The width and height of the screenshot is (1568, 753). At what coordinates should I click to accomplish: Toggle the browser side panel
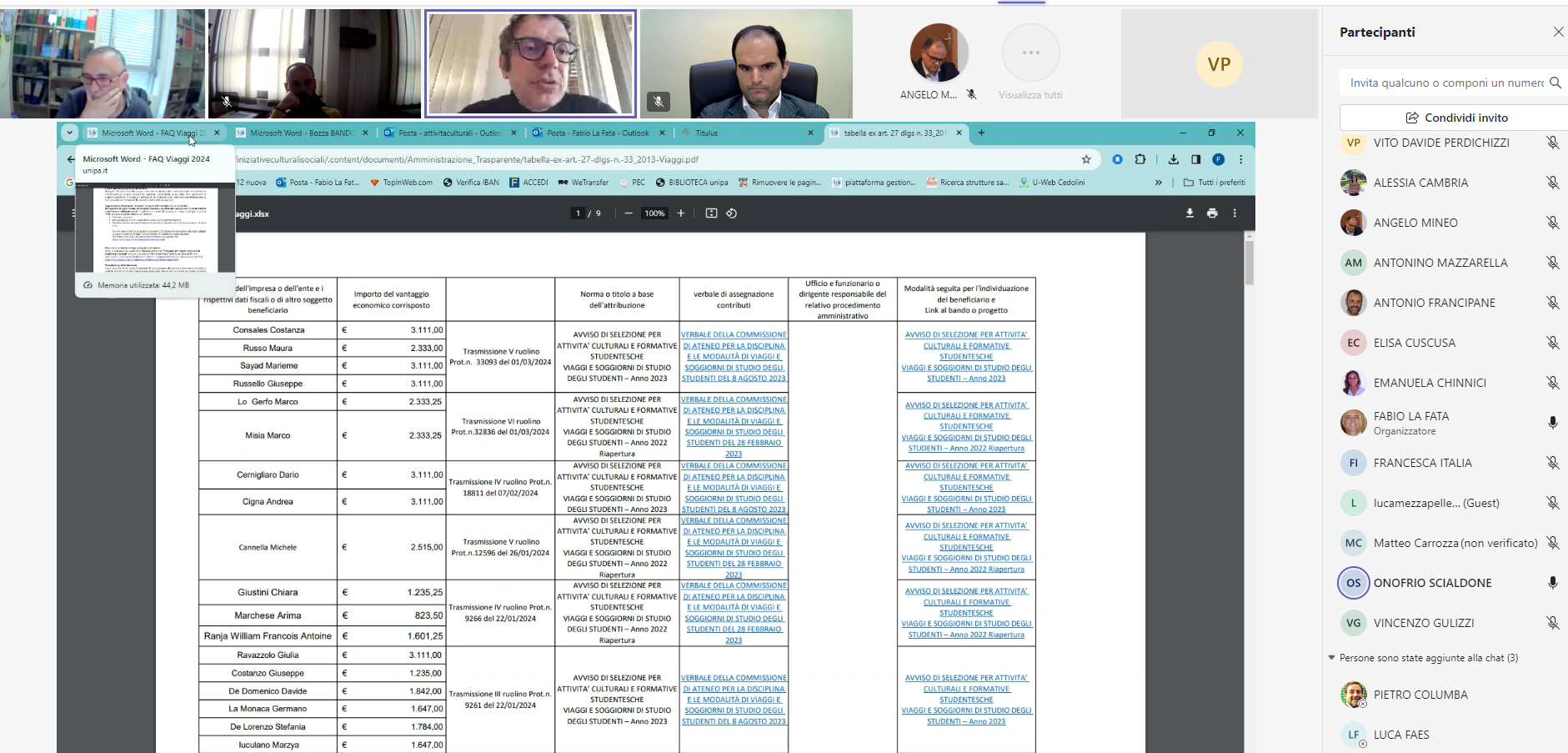click(x=1195, y=159)
